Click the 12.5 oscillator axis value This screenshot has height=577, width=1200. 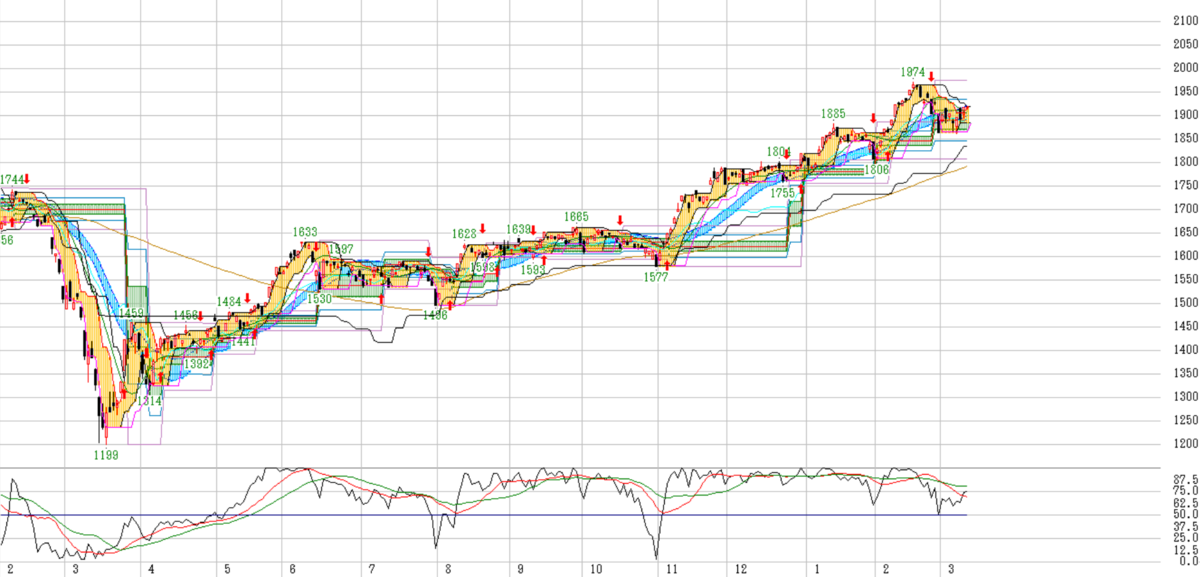tap(1186, 550)
